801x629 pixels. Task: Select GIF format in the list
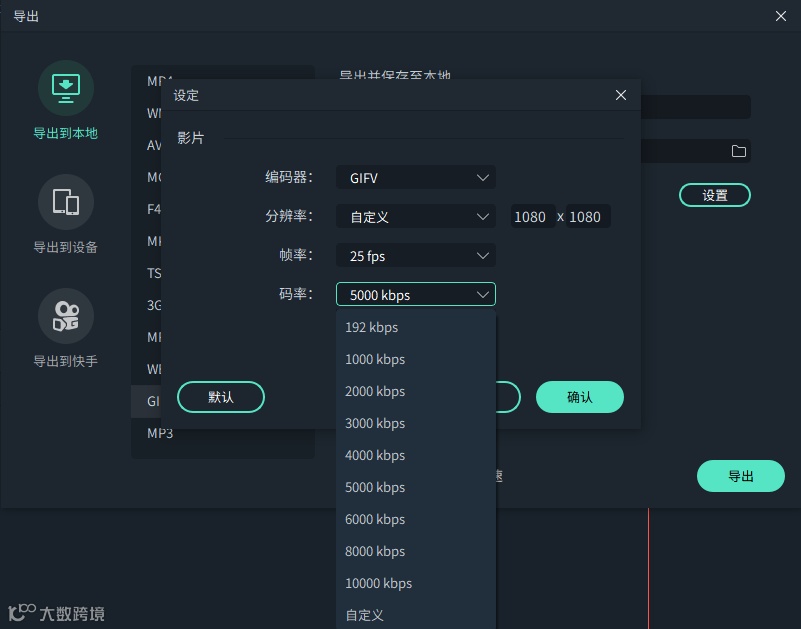coord(152,401)
